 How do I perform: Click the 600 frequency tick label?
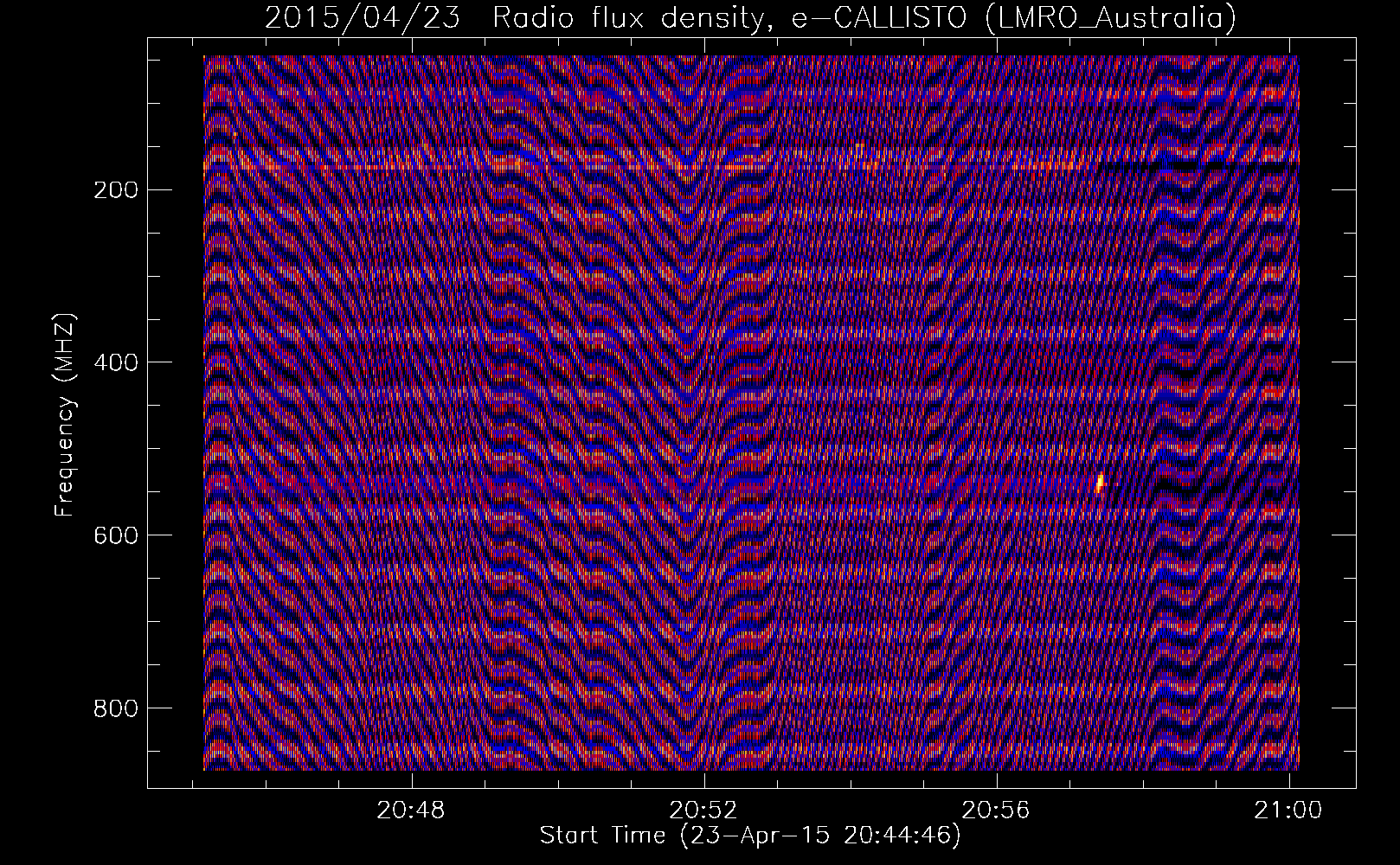click(115, 535)
